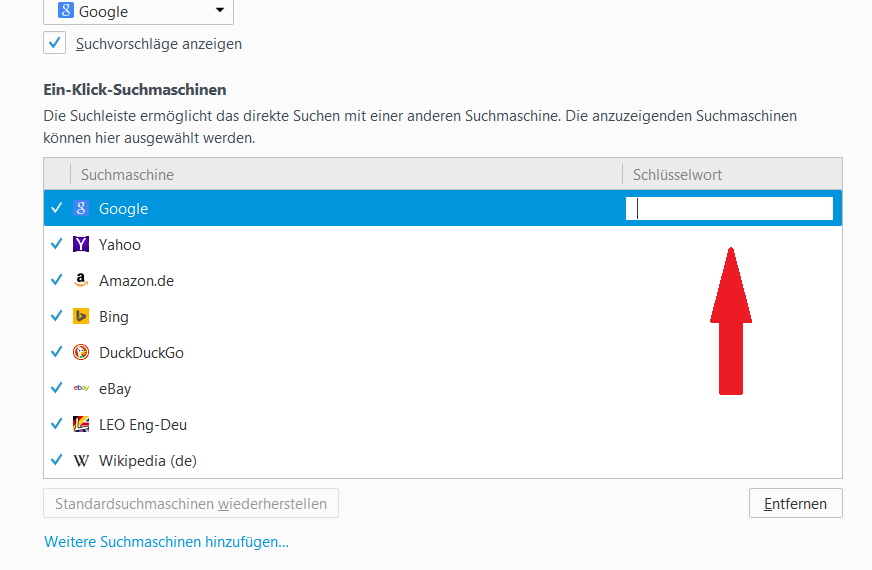Click the Amazon.de icon
The height and width of the screenshot is (570, 872).
(81, 281)
